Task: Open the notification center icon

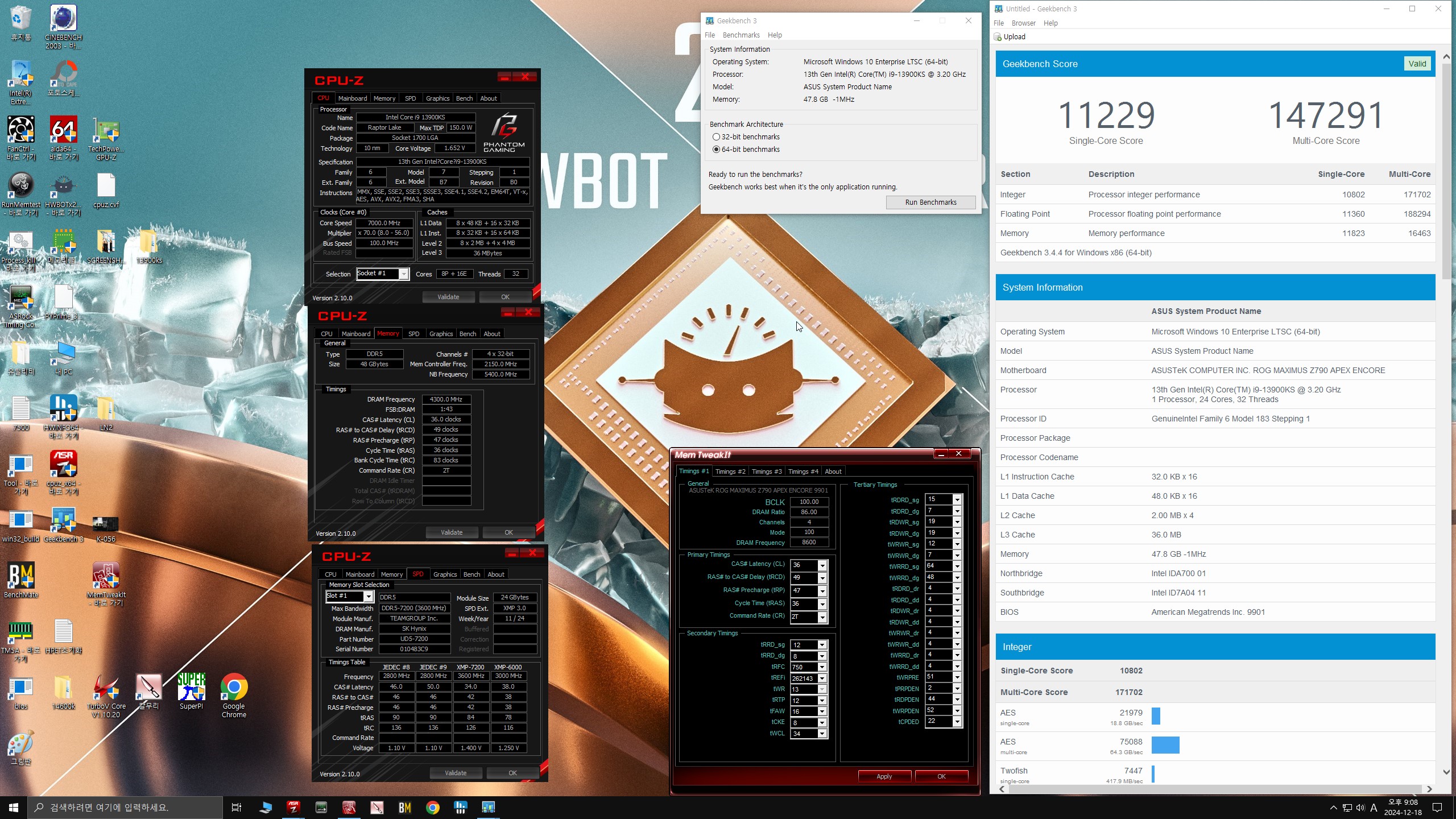Action: coord(1437,807)
